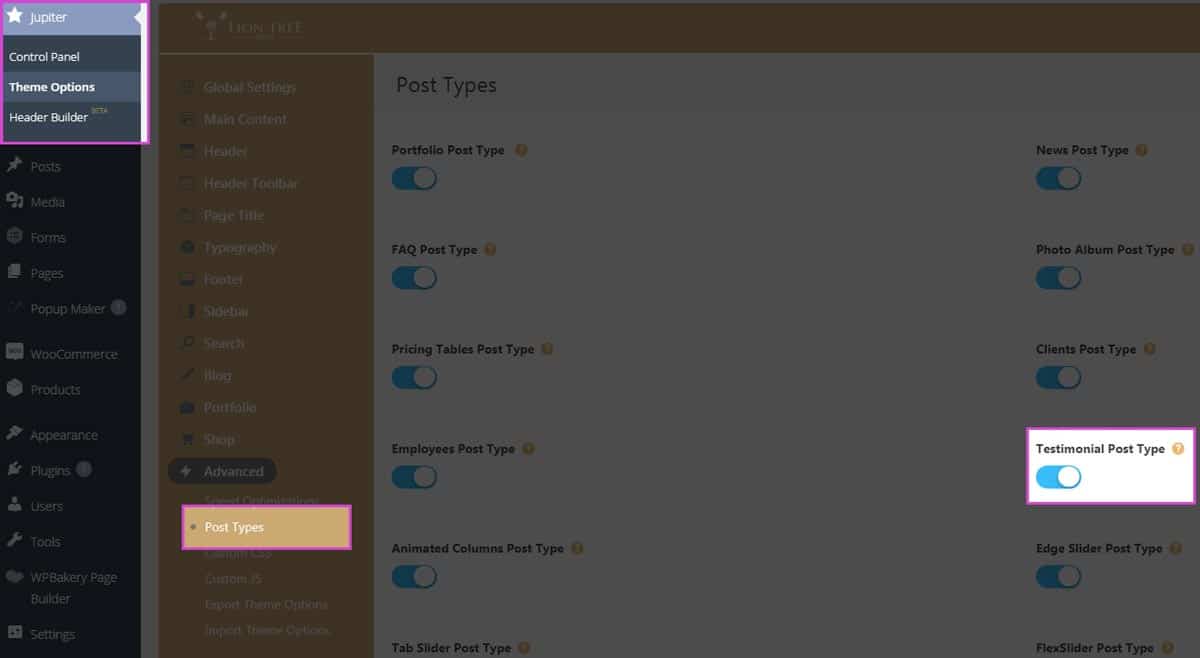Open the Popup Maker menu

click(70, 308)
